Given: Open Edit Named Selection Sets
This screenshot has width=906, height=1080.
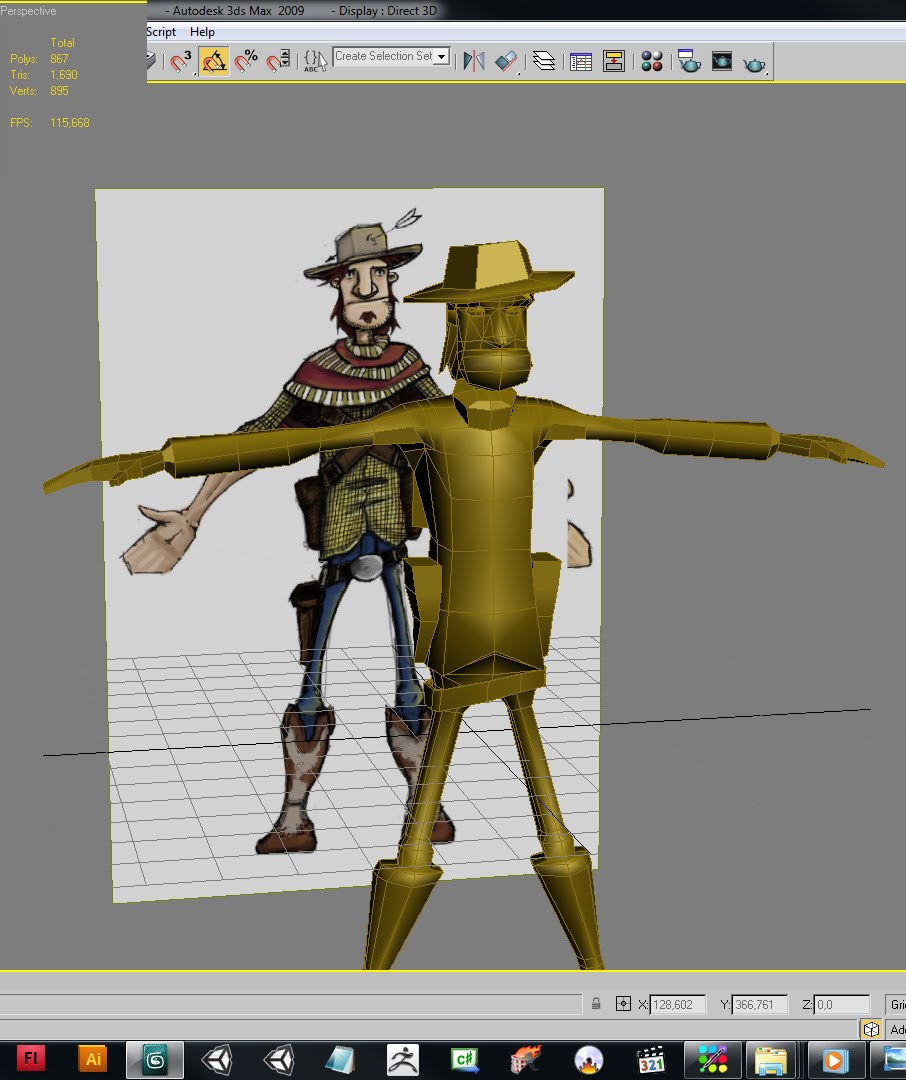Looking at the screenshot, I should tap(315, 61).
